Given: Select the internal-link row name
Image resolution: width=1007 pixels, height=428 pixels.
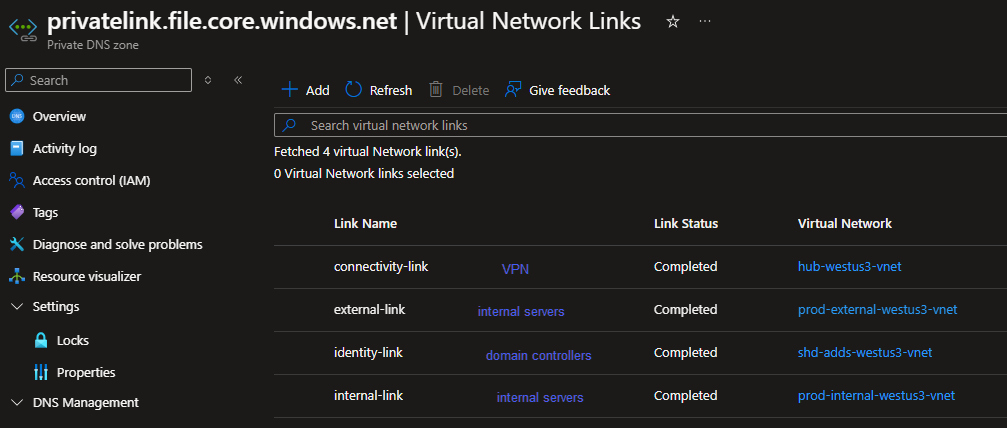Looking at the screenshot, I should (x=369, y=395).
